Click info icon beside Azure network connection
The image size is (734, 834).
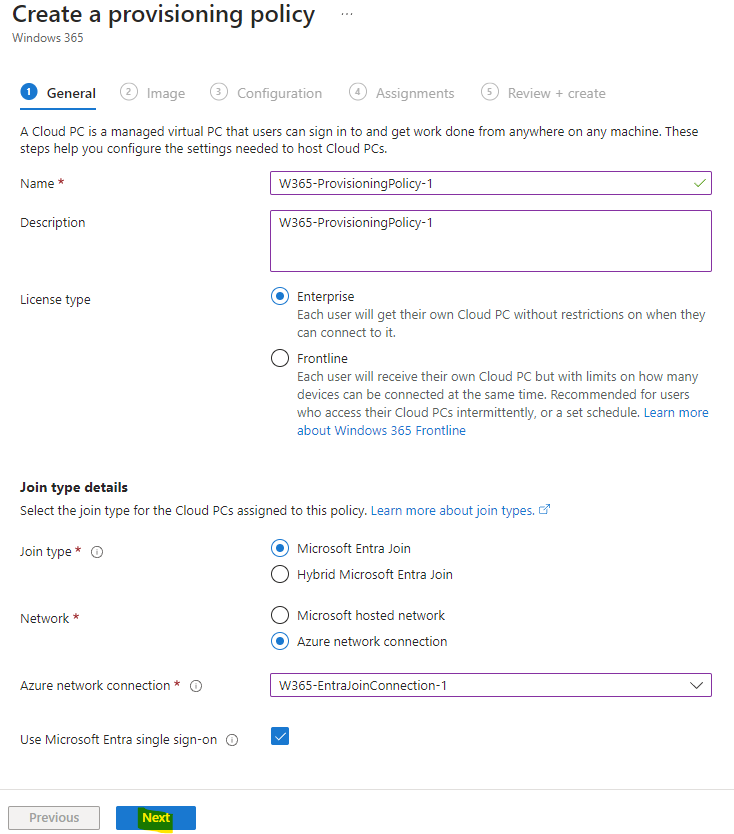196,686
